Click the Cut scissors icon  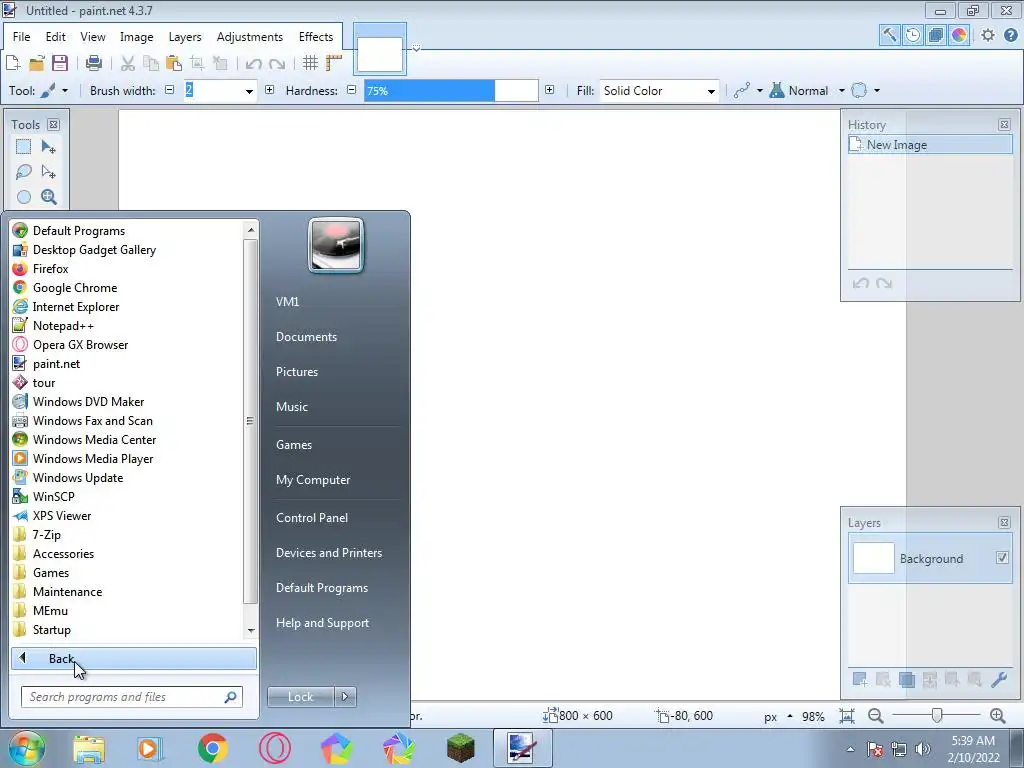point(128,63)
